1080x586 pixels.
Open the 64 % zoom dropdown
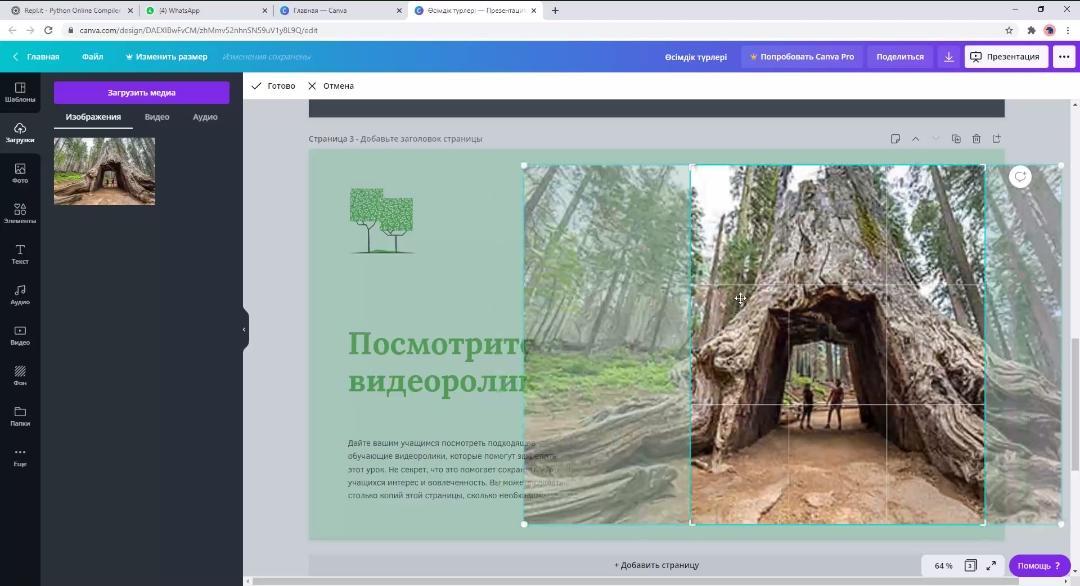(x=943, y=565)
